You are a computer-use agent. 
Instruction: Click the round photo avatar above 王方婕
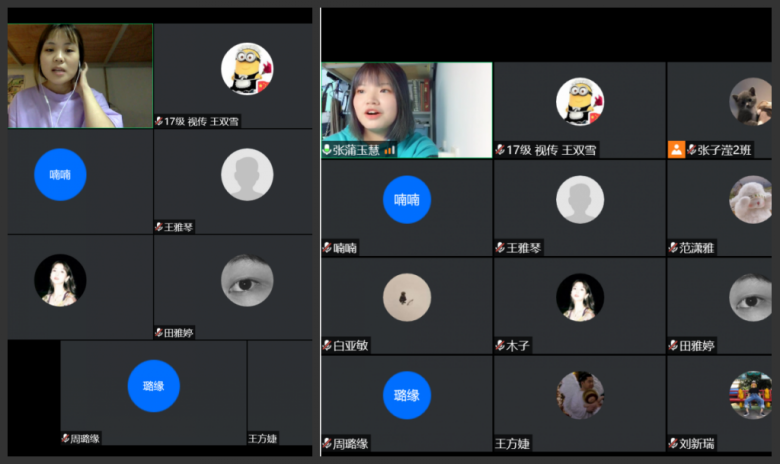[x=580, y=395]
